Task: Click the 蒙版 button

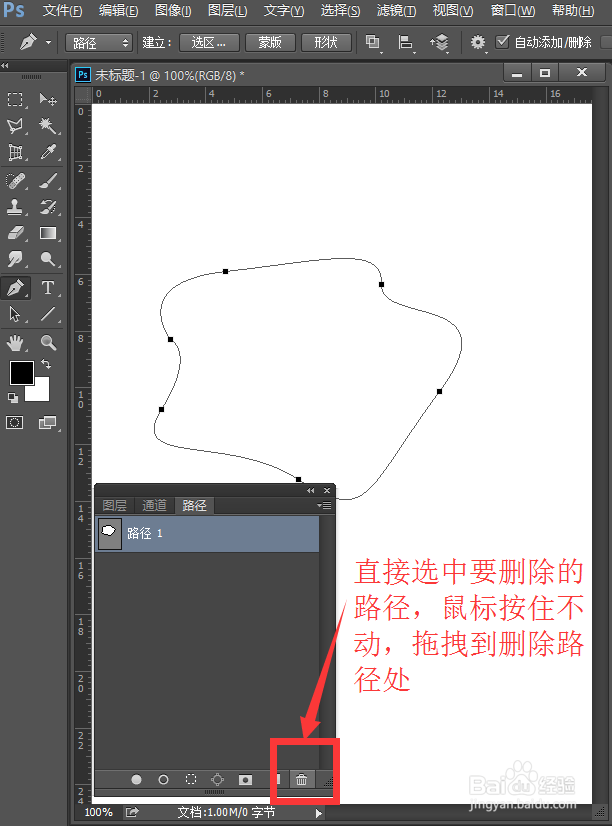Action: [270, 42]
